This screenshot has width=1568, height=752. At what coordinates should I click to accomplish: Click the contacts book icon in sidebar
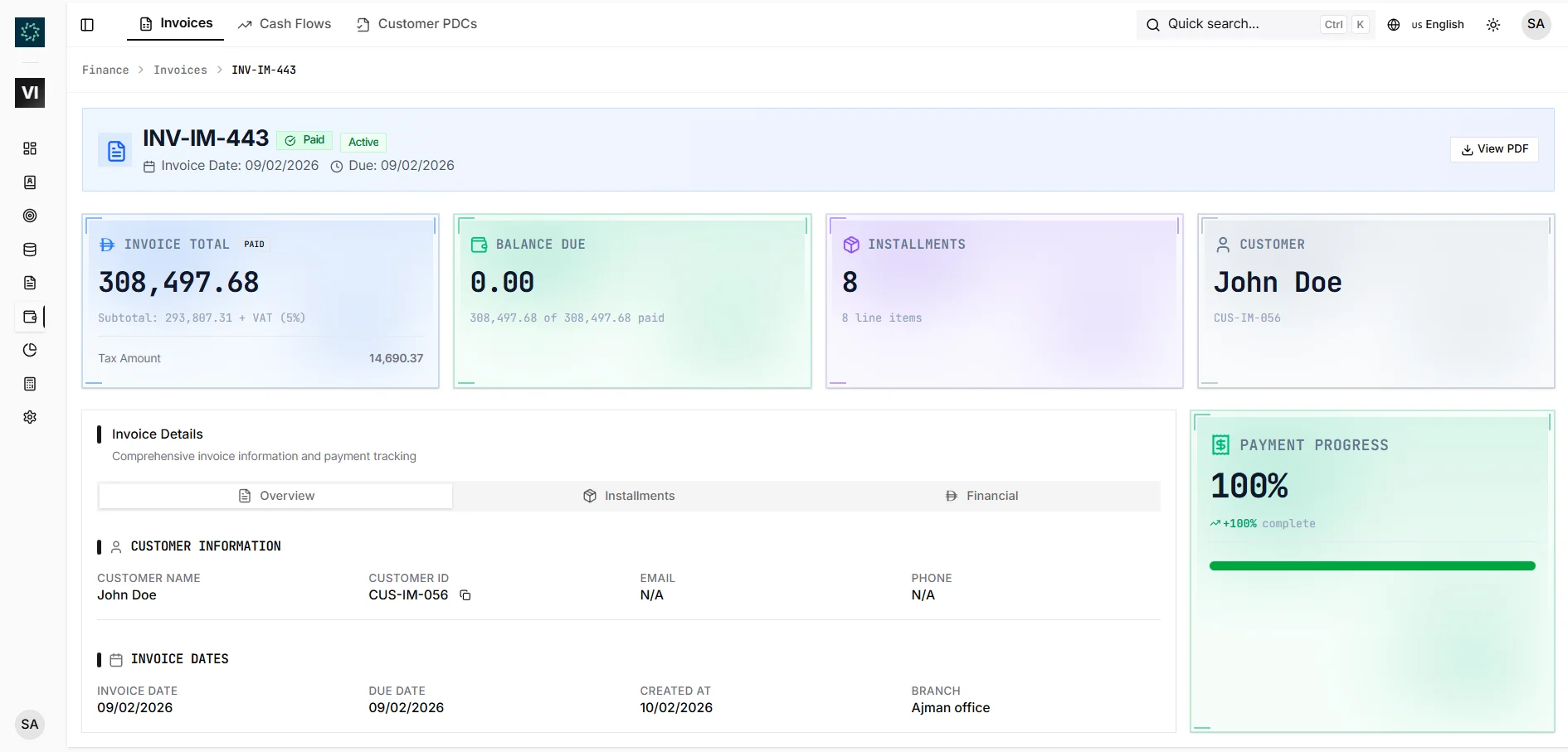(x=30, y=182)
